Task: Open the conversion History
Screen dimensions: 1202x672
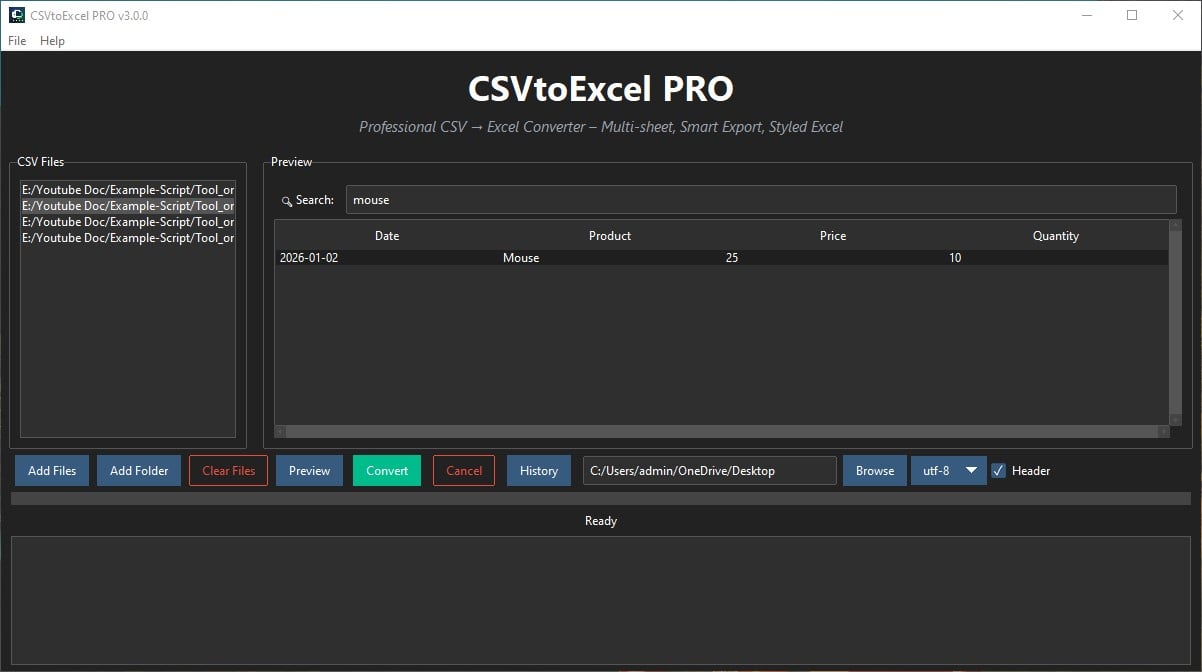Action: 538,470
